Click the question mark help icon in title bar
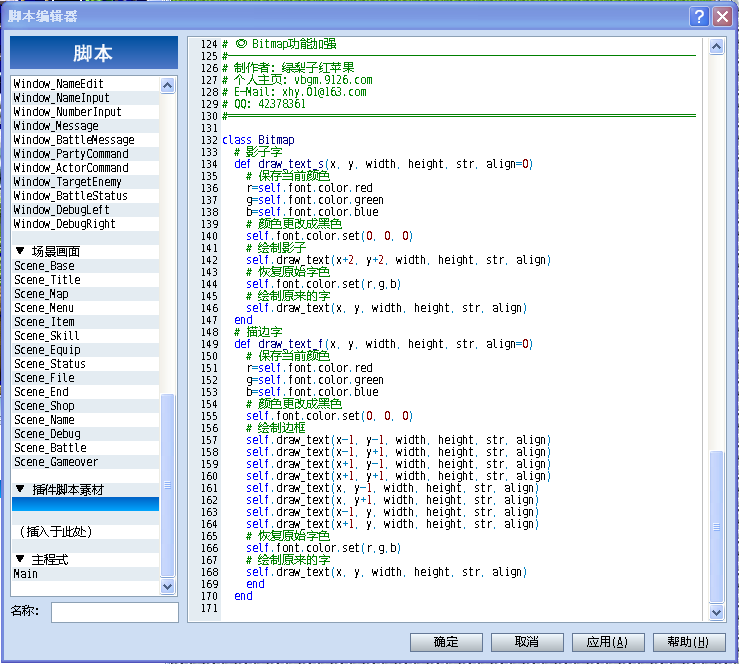The width and height of the screenshot is (739, 664). [x=699, y=16]
